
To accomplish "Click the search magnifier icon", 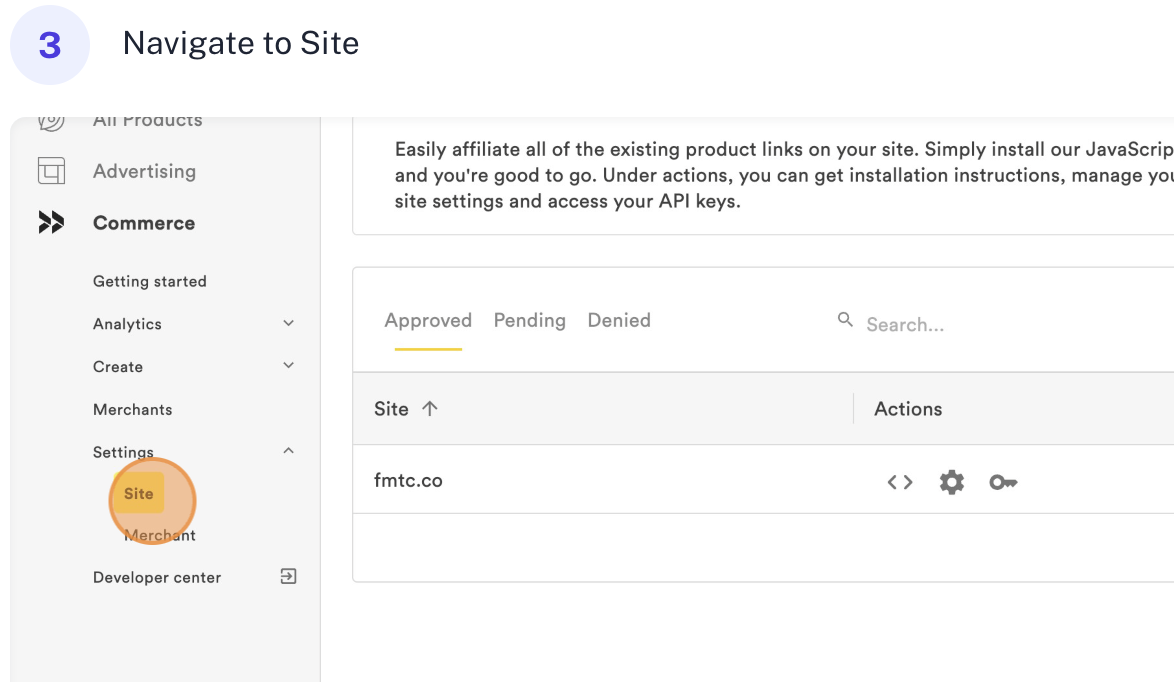I will [x=845, y=320].
